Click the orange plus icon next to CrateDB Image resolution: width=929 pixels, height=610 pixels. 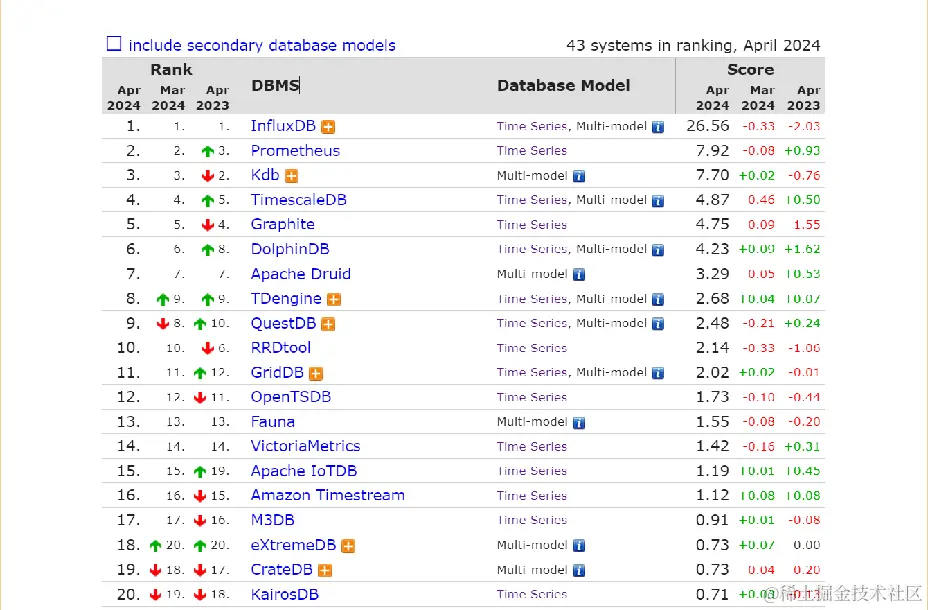[x=325, y=570]
